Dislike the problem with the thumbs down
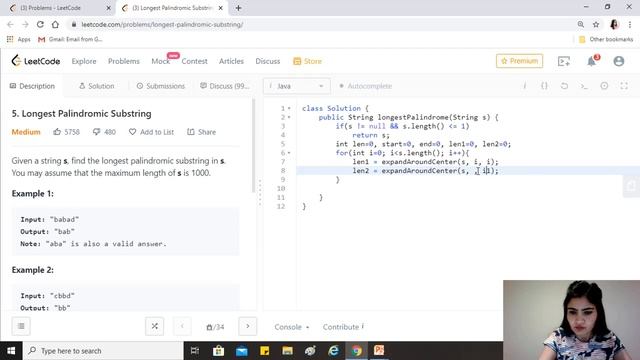 click(x=96, y=131)
